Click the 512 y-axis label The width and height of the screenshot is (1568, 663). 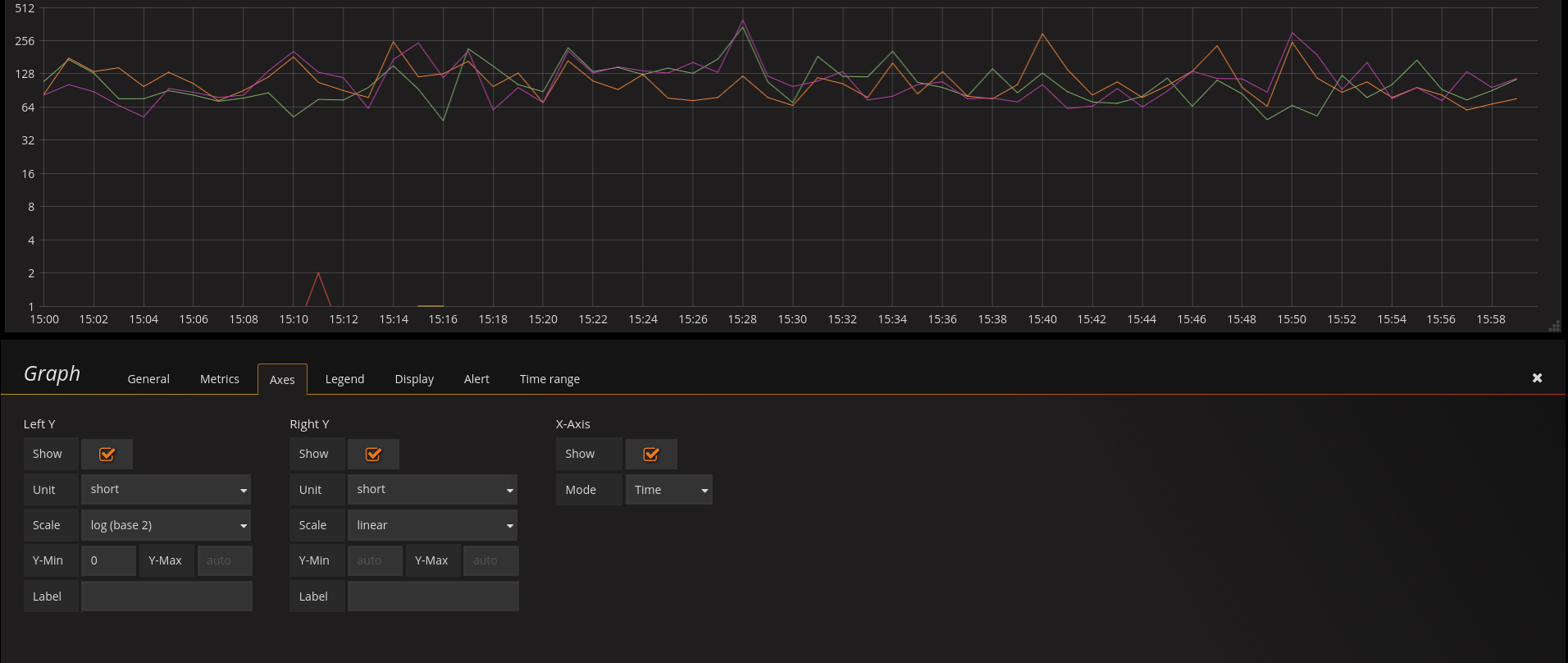[x=25, y=8]
